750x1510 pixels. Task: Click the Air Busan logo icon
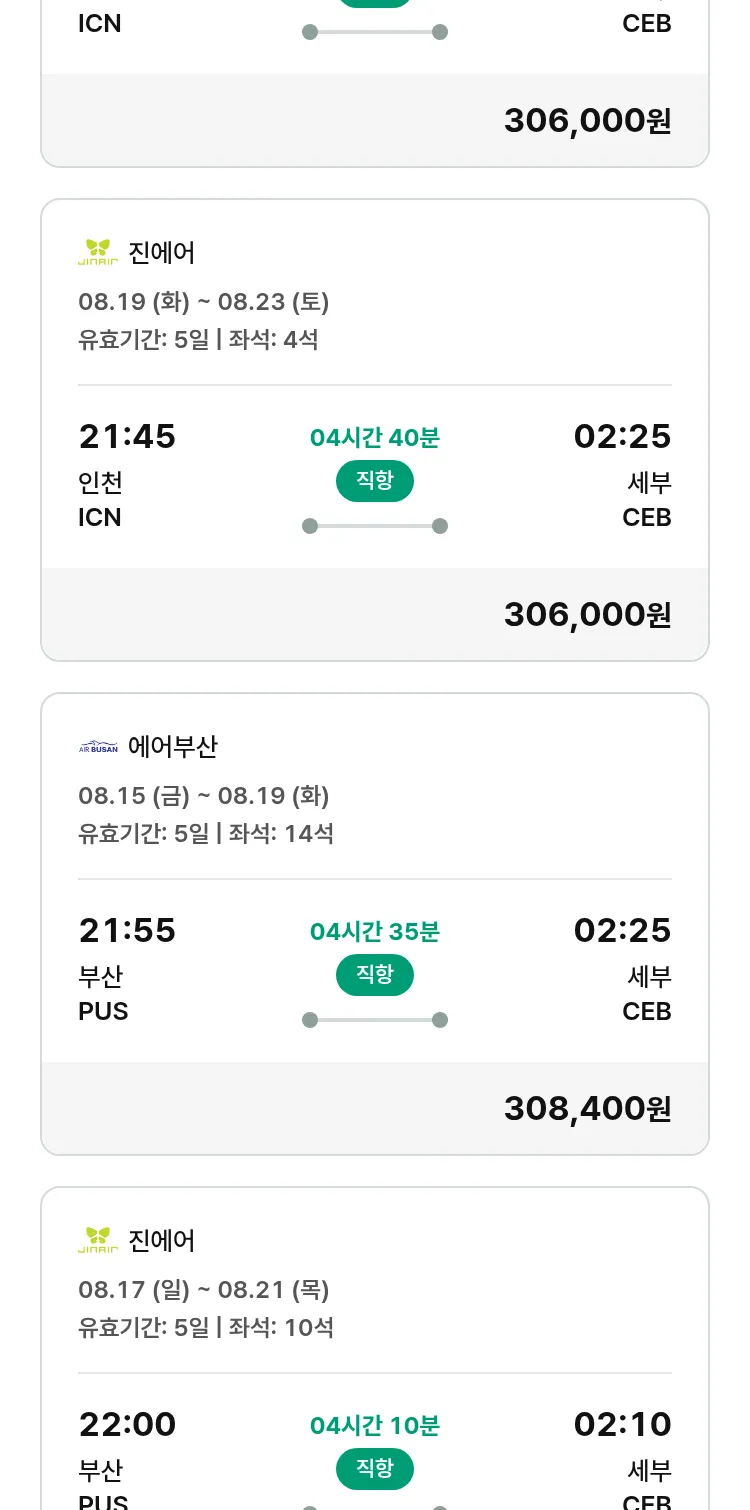tap(98, 747)
